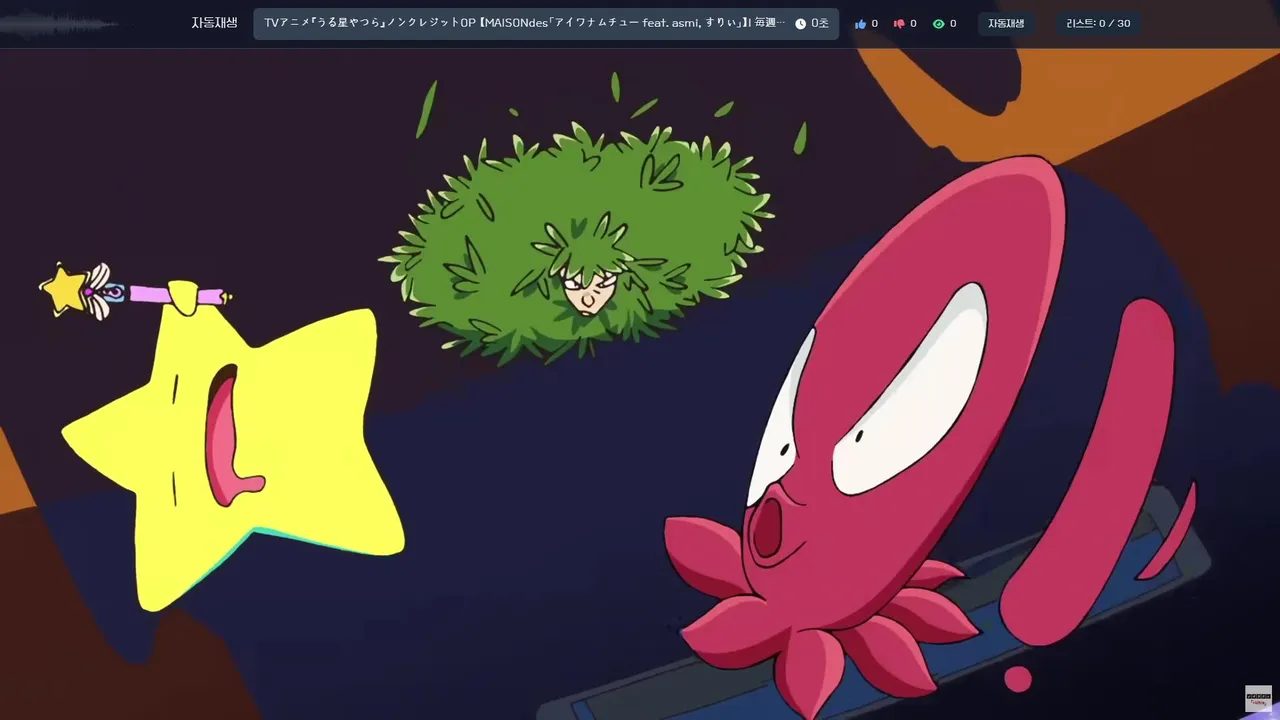Click the clock icon beside 0초
This screenshot has height=720, width=1280.
coord(800,23)
